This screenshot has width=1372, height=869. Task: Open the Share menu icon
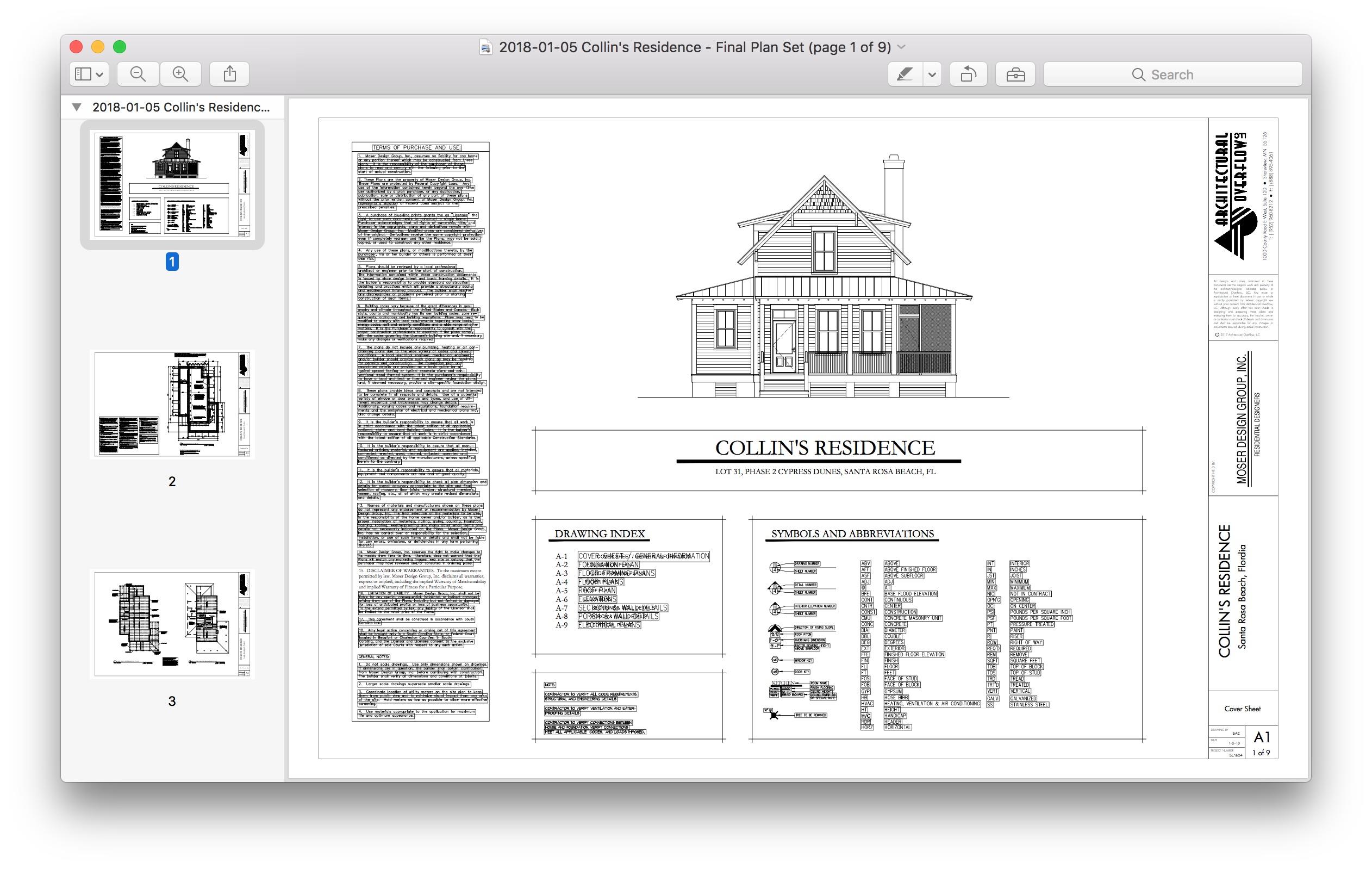[x=229, y=74]
